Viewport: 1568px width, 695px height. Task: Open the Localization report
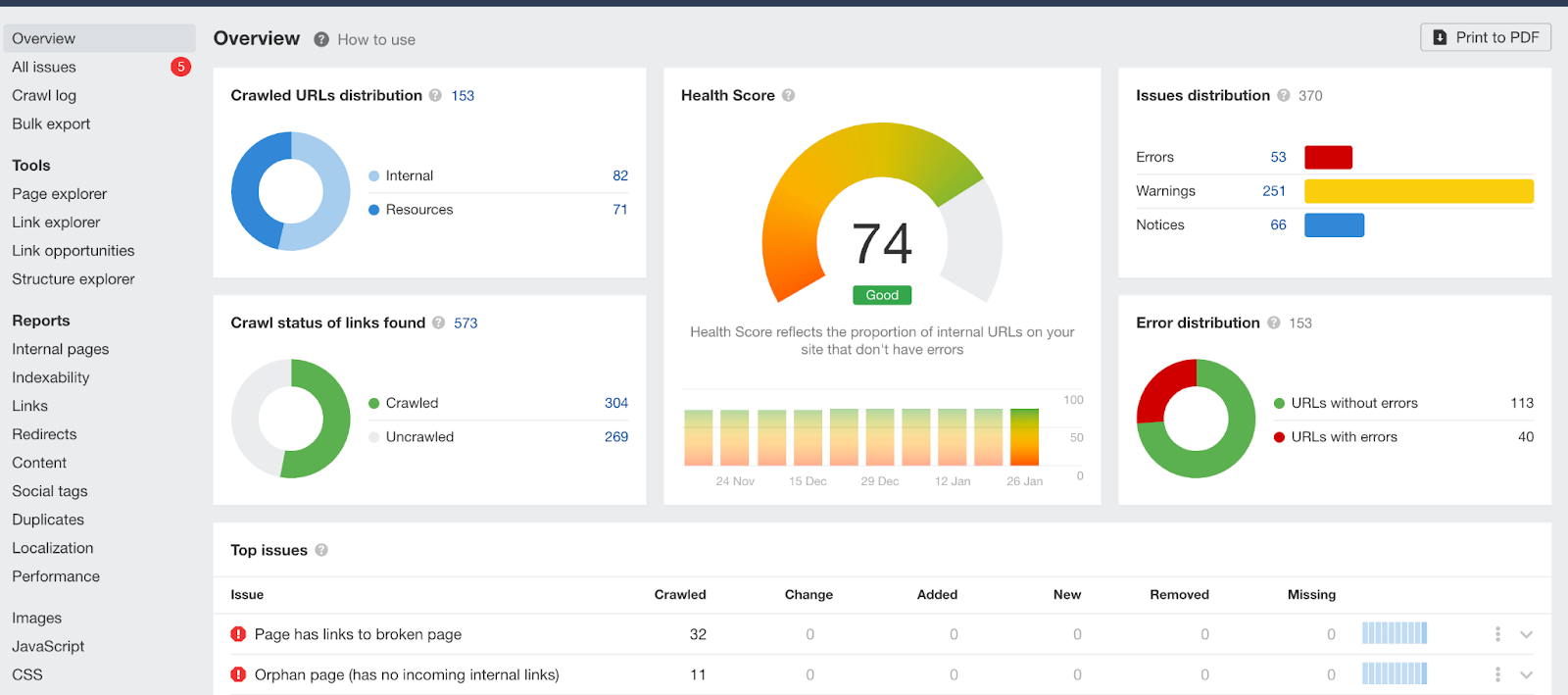point(53,548)
